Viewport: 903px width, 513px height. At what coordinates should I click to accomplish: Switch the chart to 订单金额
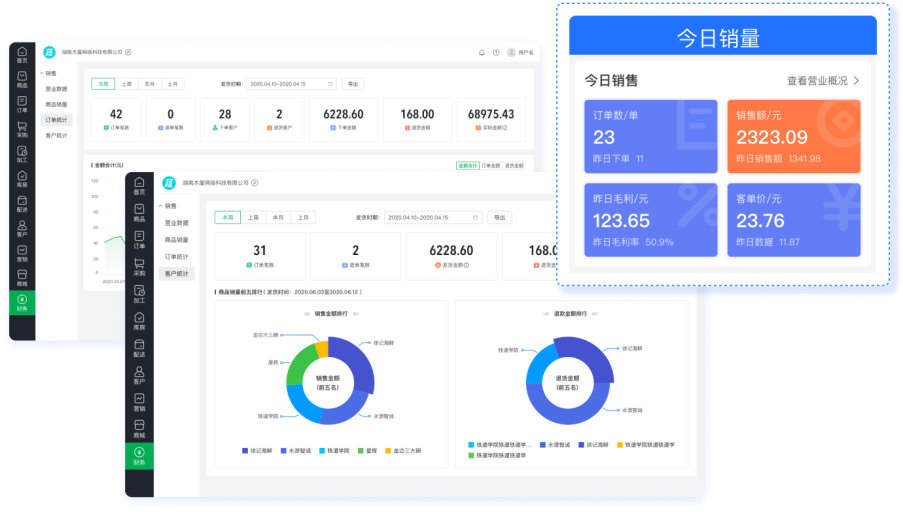[490, 165]
